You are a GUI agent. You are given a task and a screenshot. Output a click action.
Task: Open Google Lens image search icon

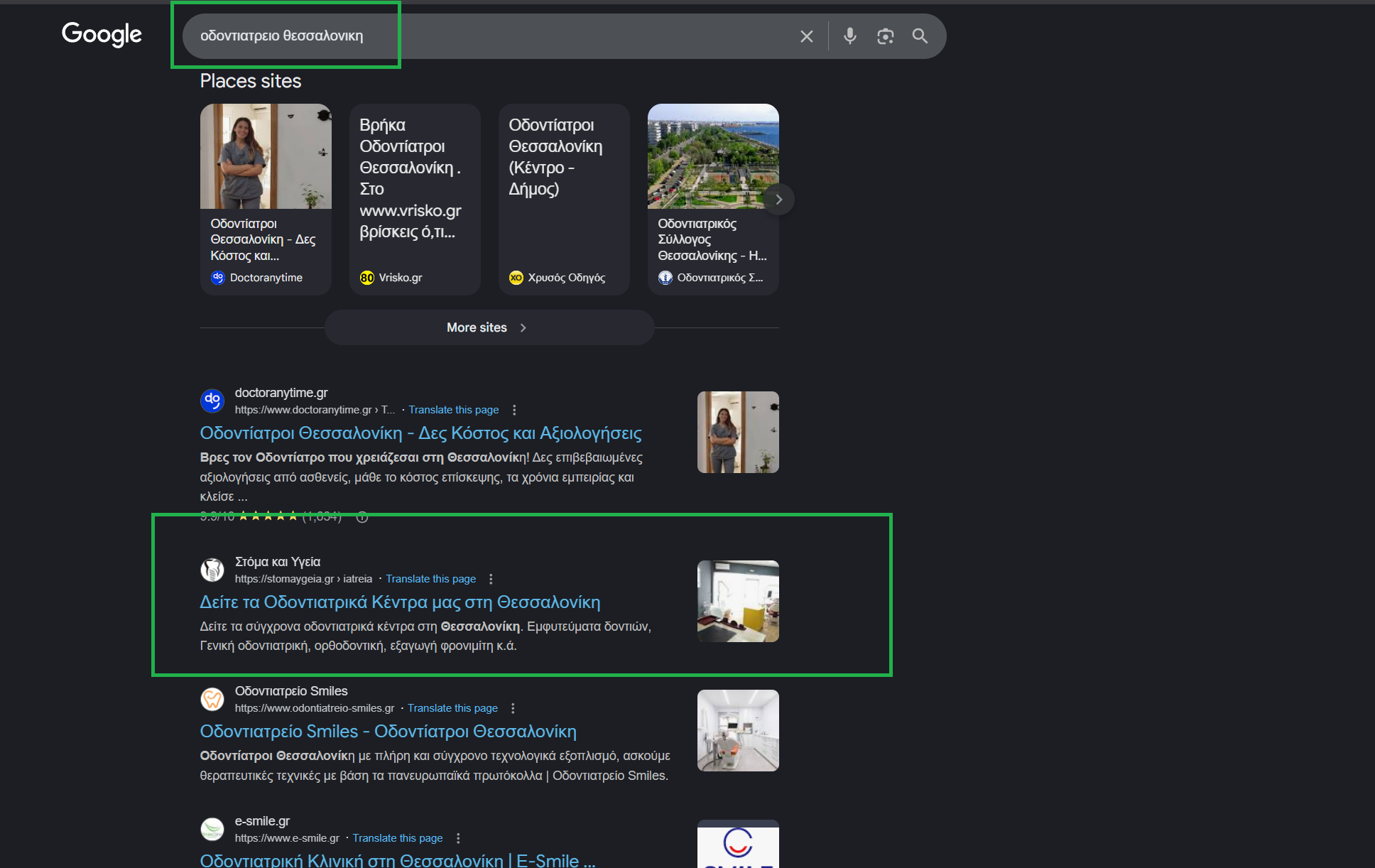pos(885,36)
